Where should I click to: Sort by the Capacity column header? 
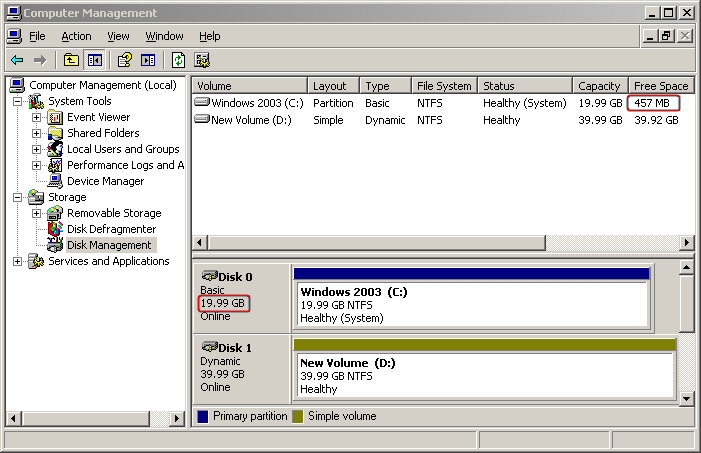point(601,85)
